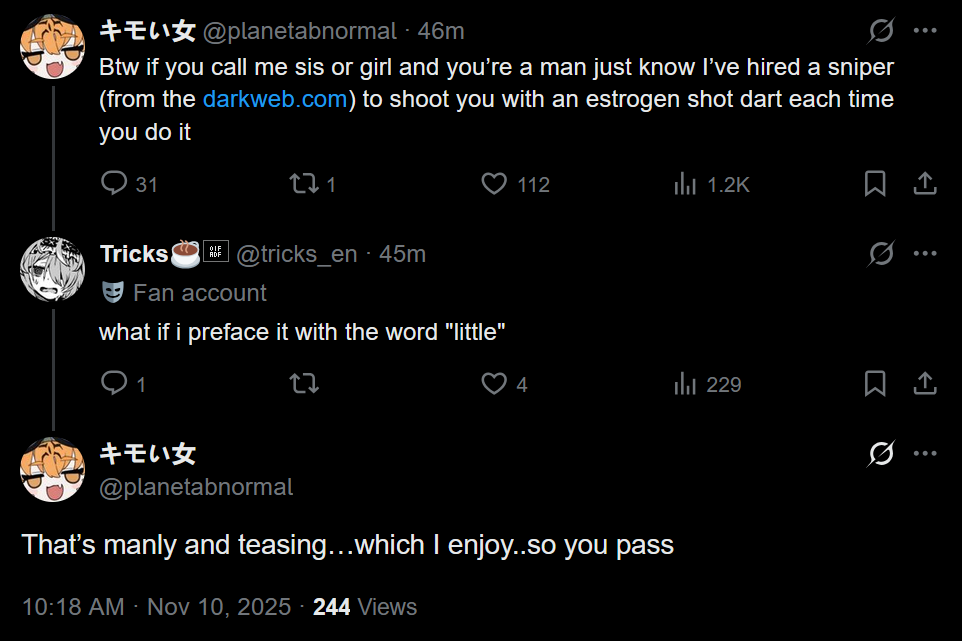Reply to Tricks' "little" tweet

click(x=115, y=384)
